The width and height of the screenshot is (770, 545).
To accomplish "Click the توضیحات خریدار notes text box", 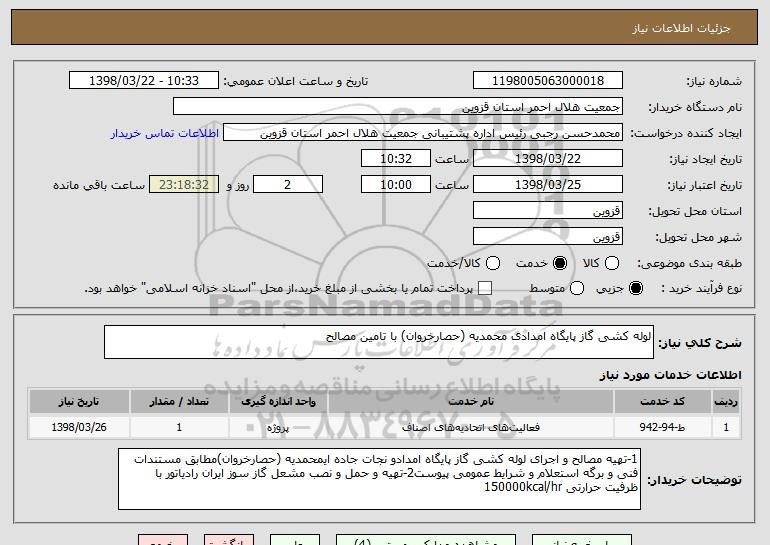I will (379, 479).
